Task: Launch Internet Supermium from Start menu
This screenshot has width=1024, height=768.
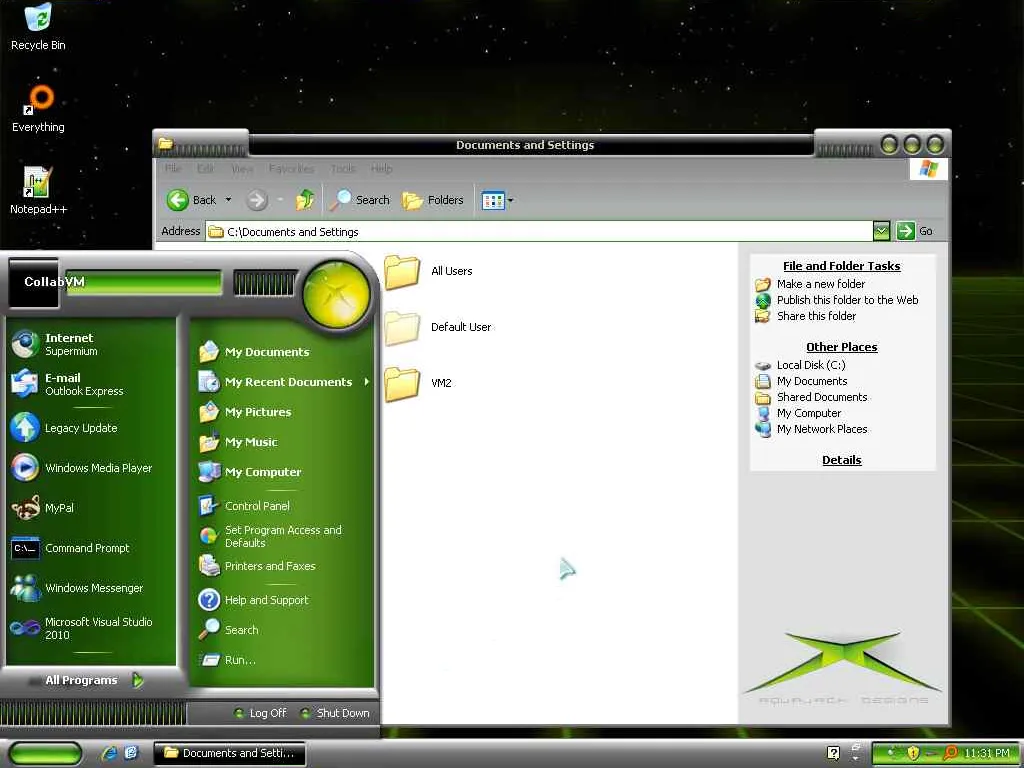Action: 91,344
